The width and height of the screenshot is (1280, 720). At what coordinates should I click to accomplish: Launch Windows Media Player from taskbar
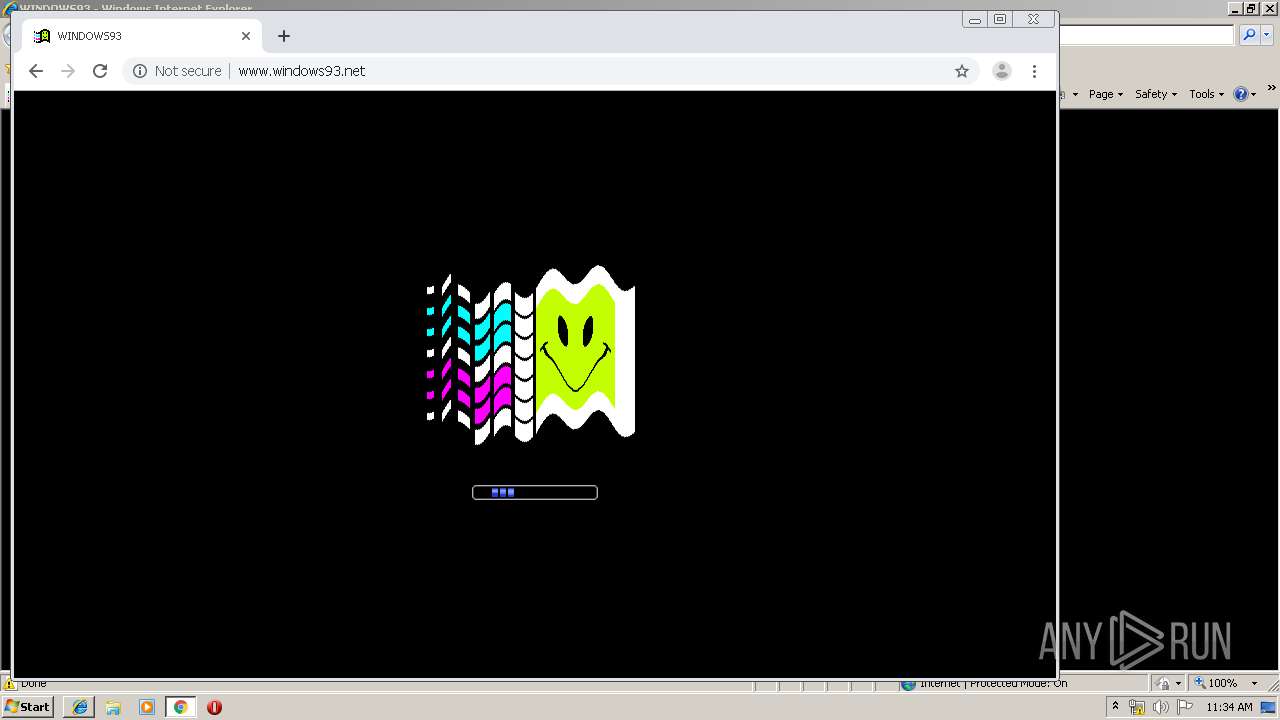(x=147, y=707)
